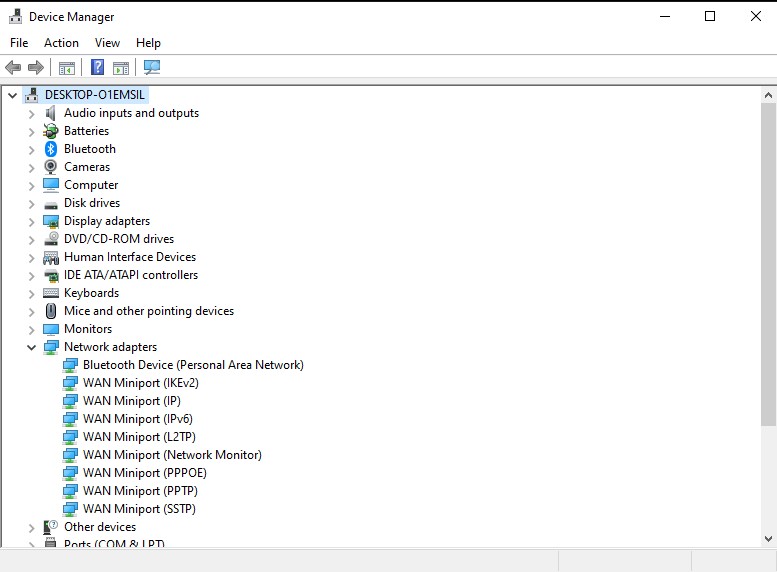Click the Cameras webcam icon
The width and height of the screenshot is (777, 572).
point(51,167)
